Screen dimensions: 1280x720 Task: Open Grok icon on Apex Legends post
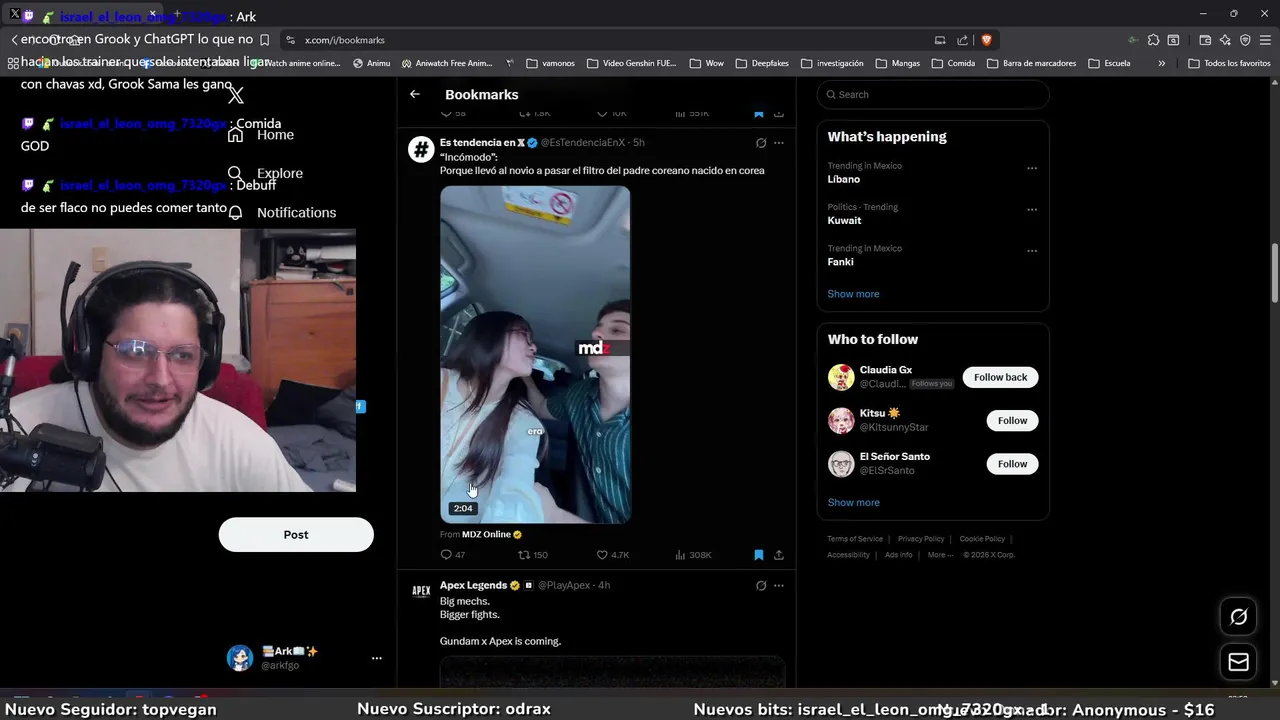tap(761, 585)
